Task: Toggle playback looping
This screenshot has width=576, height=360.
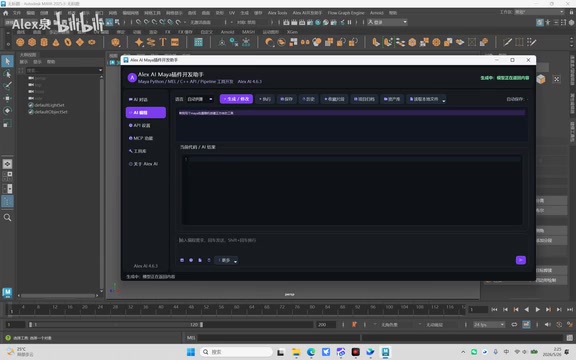Action: pyautogui.click(x=514, y=324)
